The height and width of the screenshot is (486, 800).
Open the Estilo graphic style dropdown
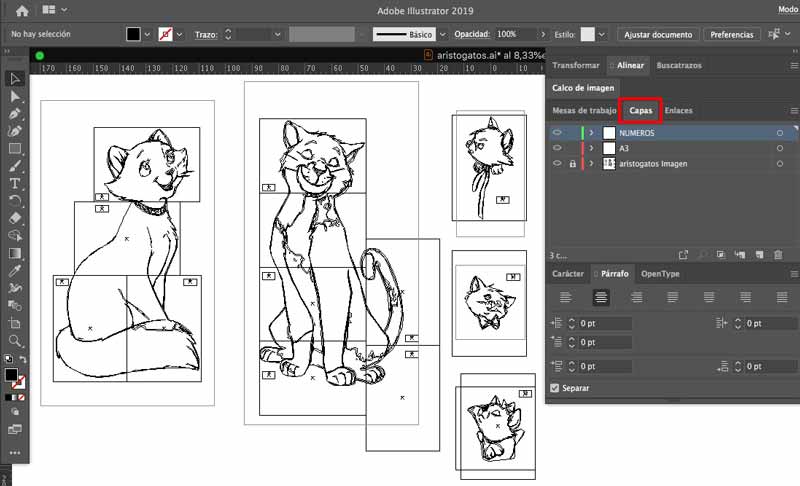click(602, 35)
